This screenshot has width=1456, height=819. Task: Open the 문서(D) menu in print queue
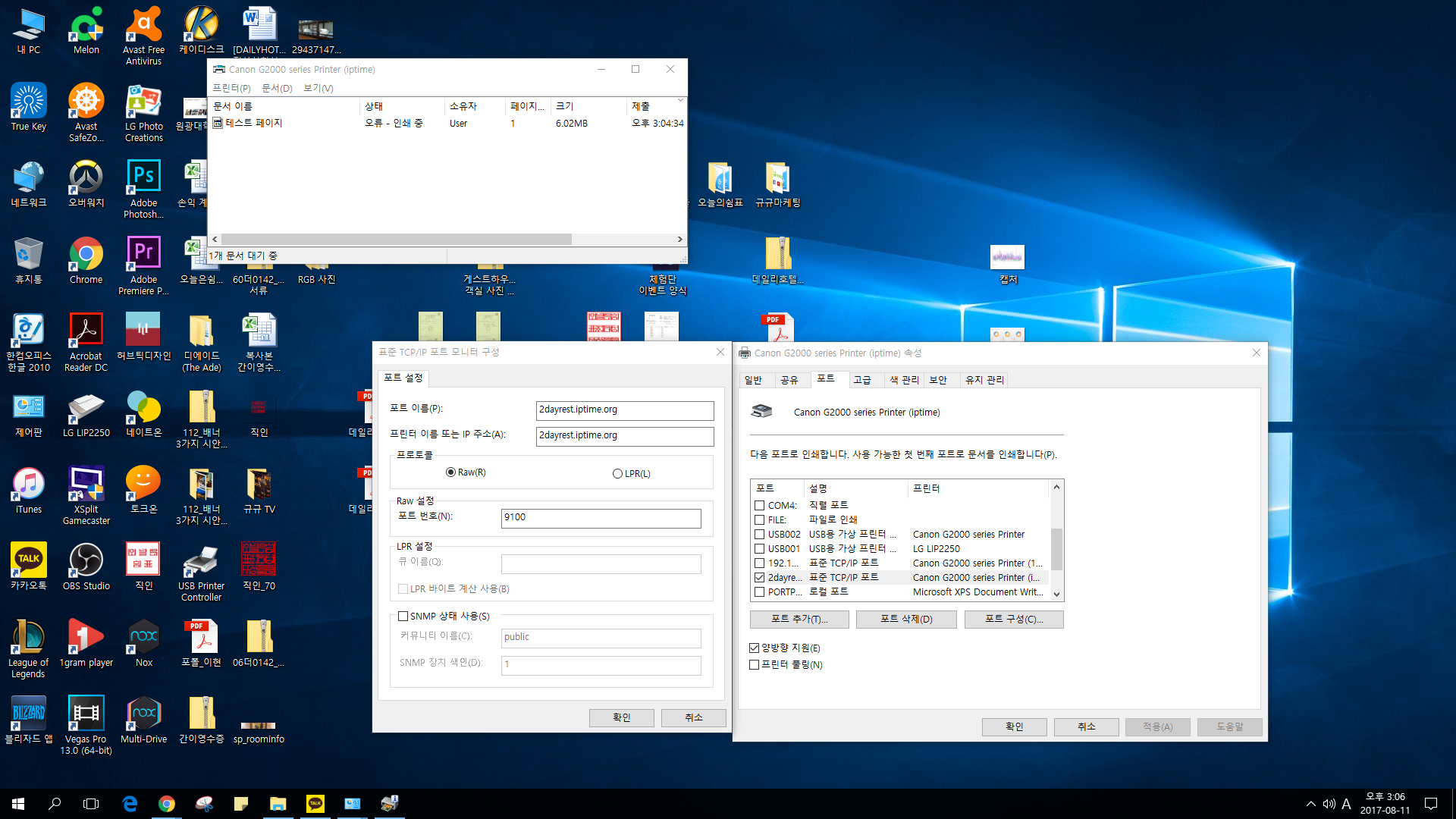click(277, 89)
